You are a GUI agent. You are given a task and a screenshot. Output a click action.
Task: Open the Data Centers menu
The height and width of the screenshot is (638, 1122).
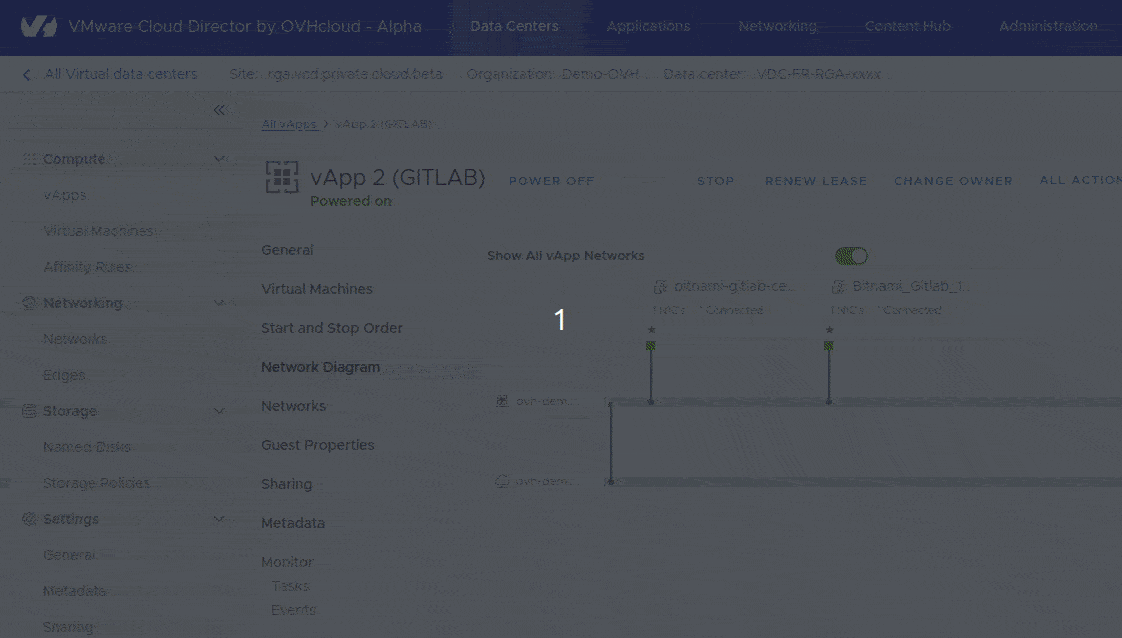point(514,26)
